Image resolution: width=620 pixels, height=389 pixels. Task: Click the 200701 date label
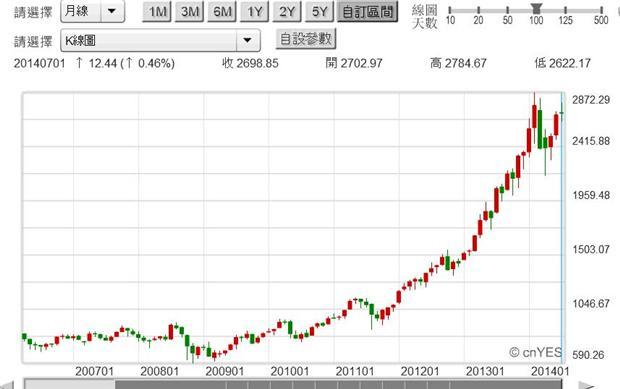tap(94, 372)
